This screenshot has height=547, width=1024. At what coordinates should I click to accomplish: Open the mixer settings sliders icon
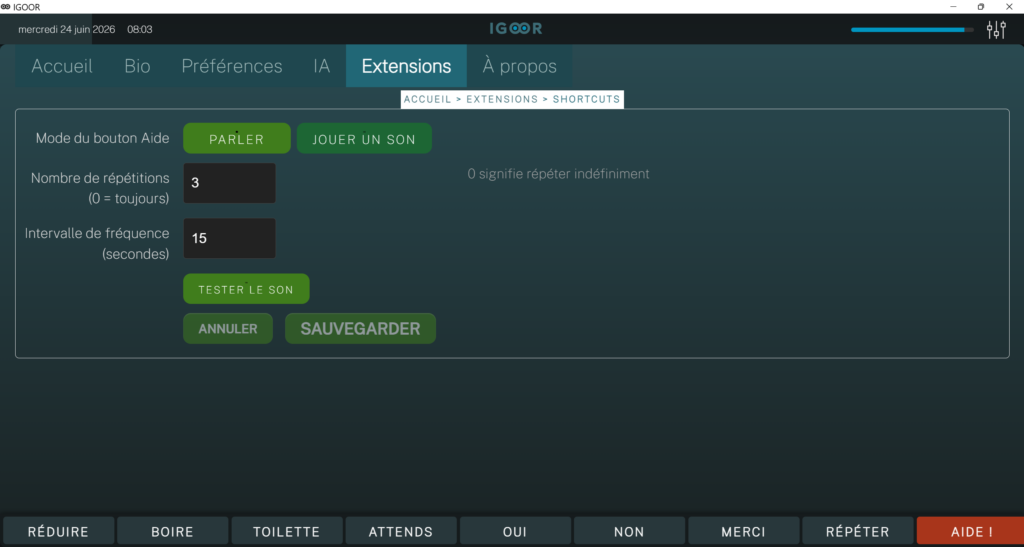996,29
